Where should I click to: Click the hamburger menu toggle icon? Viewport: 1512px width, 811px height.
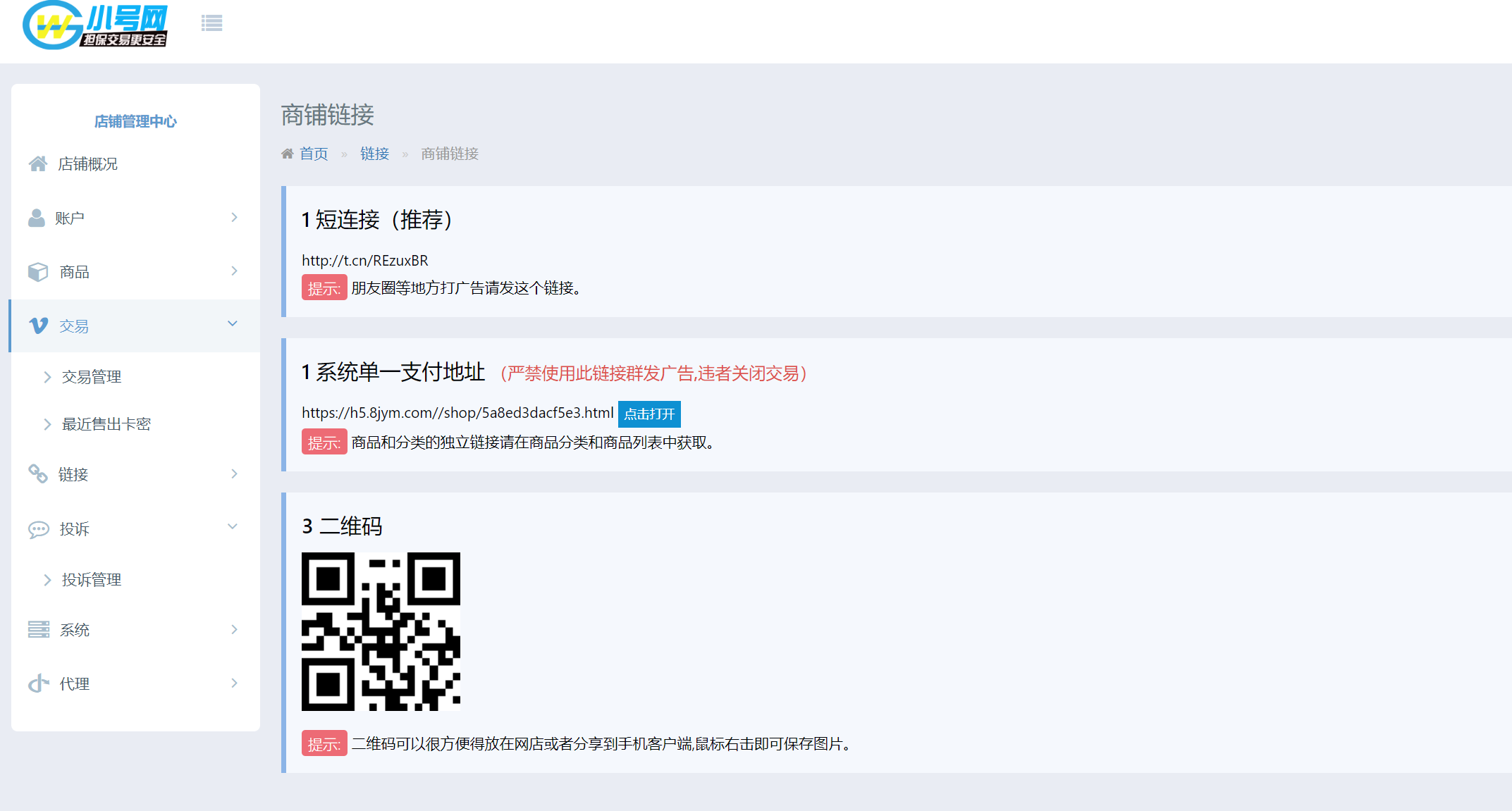point(211,23)
